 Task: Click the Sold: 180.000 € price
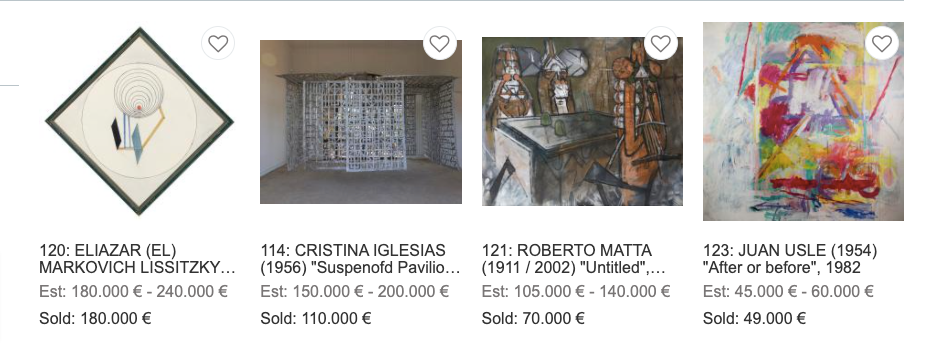point(95,319)
